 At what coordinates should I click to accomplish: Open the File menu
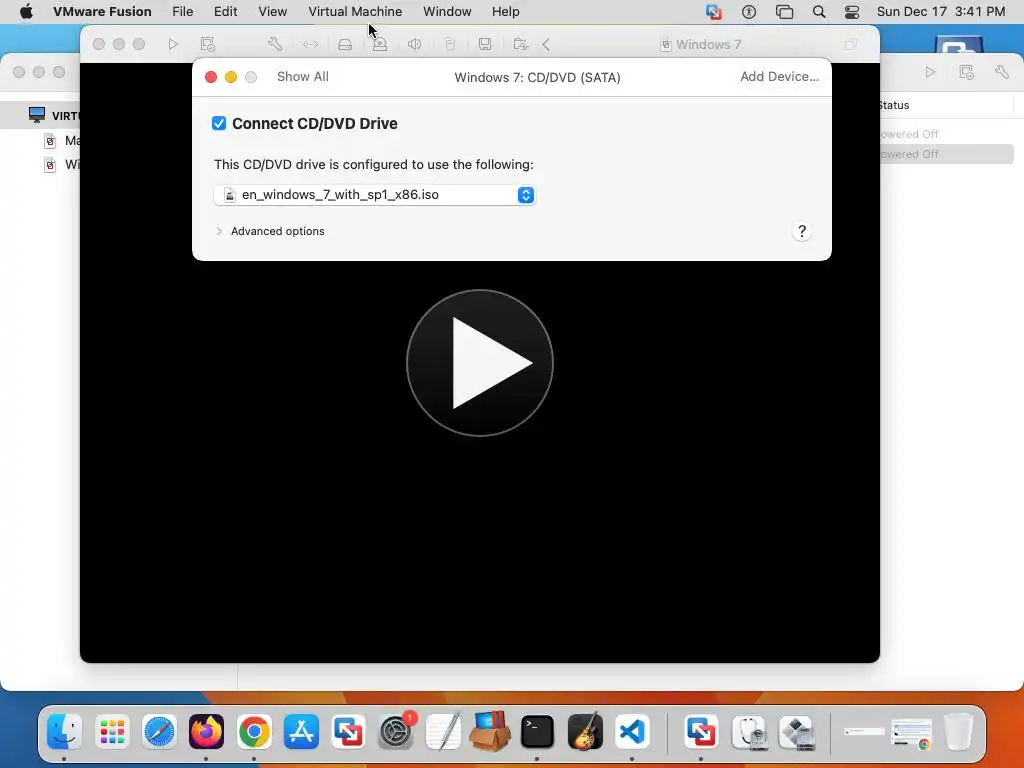(x=182, y=12)
